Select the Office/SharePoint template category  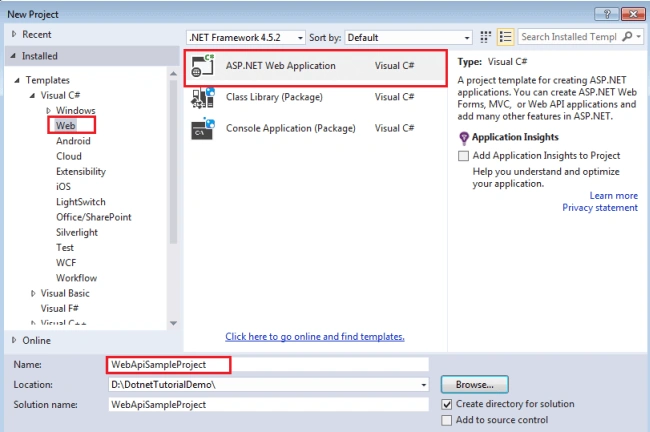tap(94, 217)
